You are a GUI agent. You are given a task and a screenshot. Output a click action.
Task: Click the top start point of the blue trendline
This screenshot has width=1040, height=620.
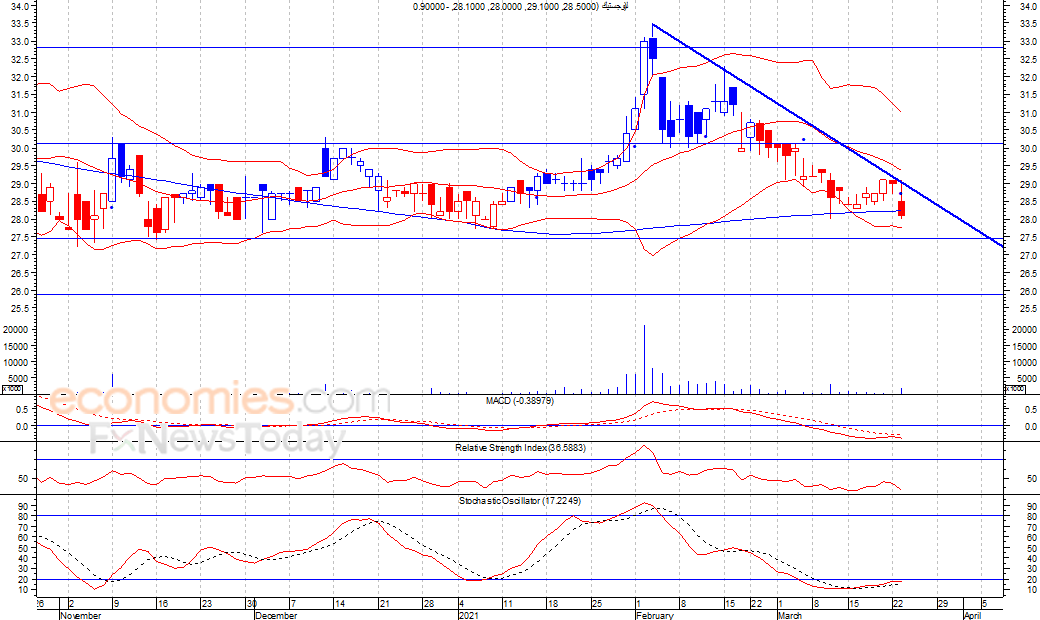point(652,24)
